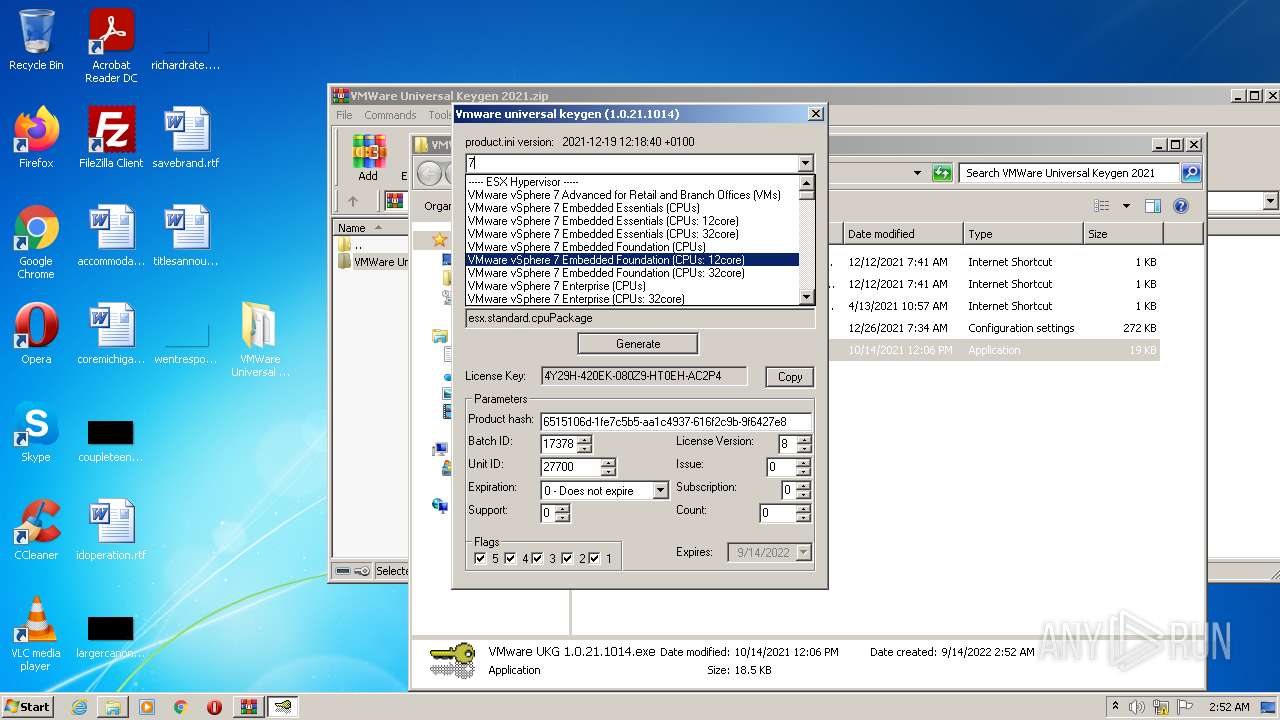Select the Configuration settings 272 KB file row
Viewport: 1280px width, 720px height.
[x=1001, y=328]
